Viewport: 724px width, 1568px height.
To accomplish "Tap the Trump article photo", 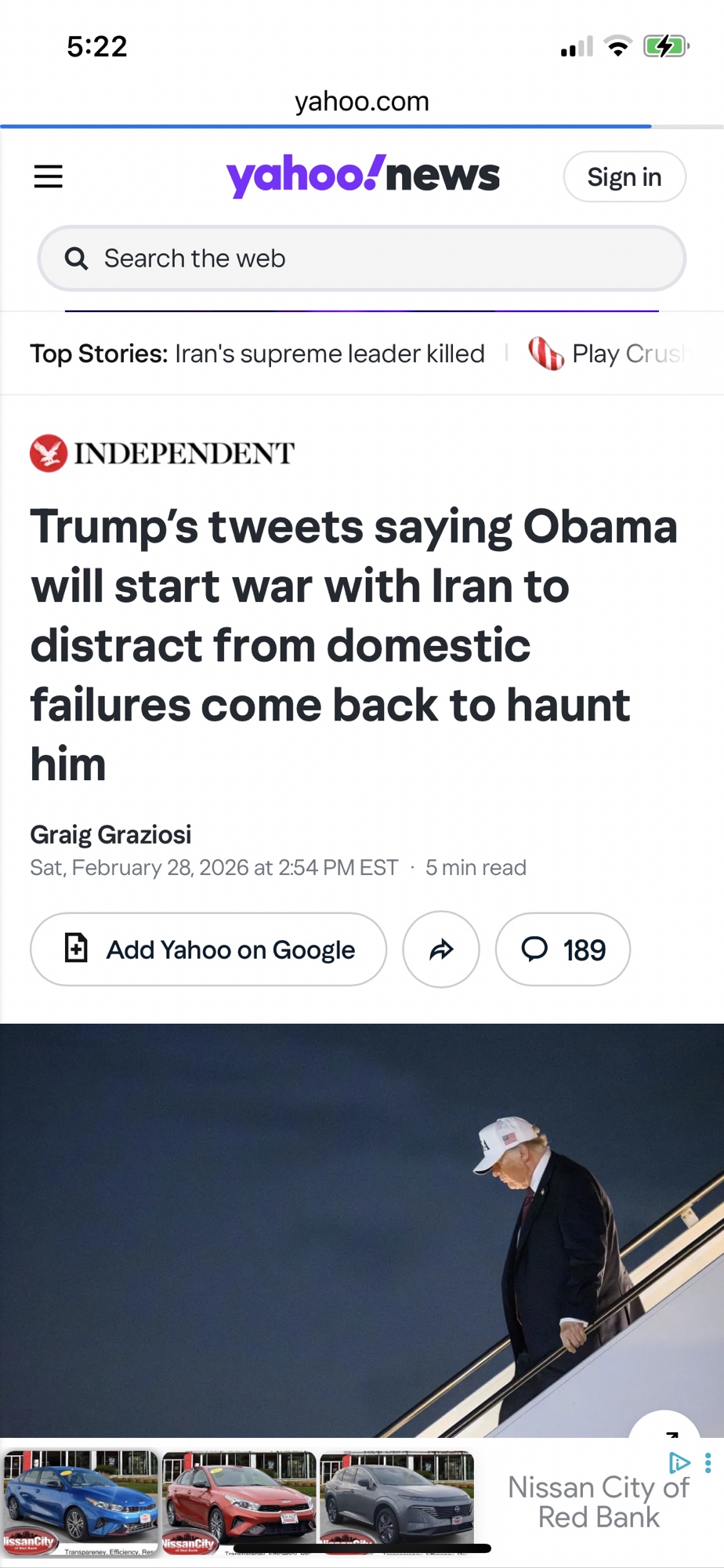I will [x=362, y=1230].
